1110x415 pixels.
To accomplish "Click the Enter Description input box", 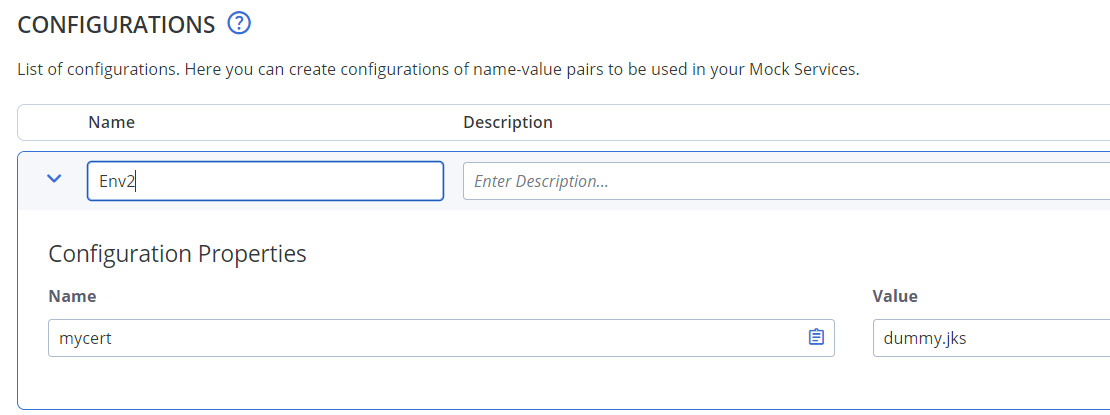I will tap(786, 181).
